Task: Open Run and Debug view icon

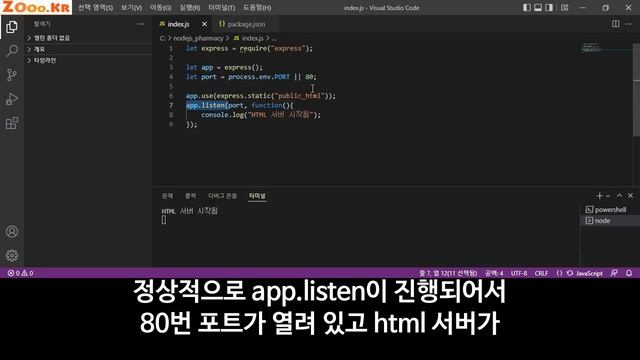Action: pos(12,99)
